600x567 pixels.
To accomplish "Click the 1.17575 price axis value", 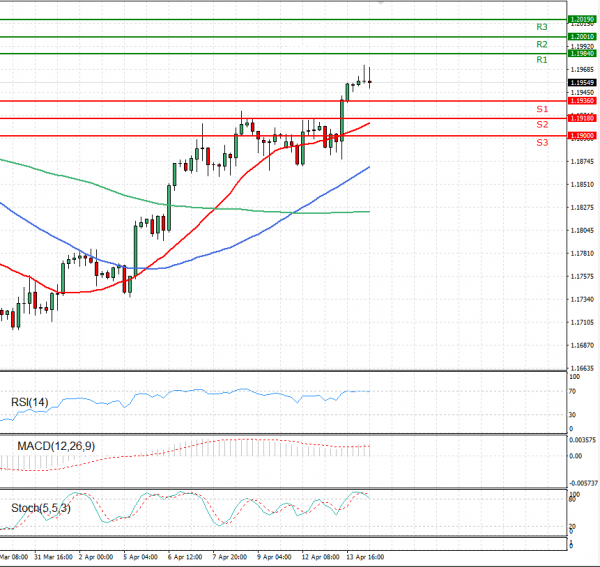I will coord(582,276).
